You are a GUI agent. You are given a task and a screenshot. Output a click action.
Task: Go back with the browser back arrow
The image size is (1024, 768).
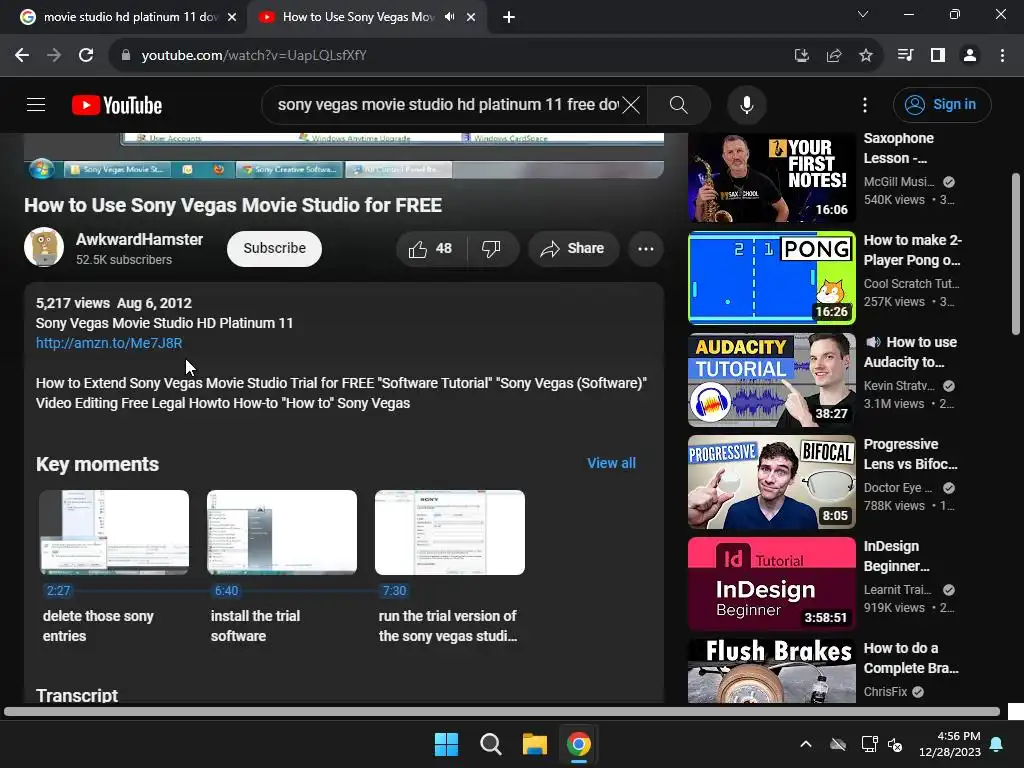coord(22,56)
